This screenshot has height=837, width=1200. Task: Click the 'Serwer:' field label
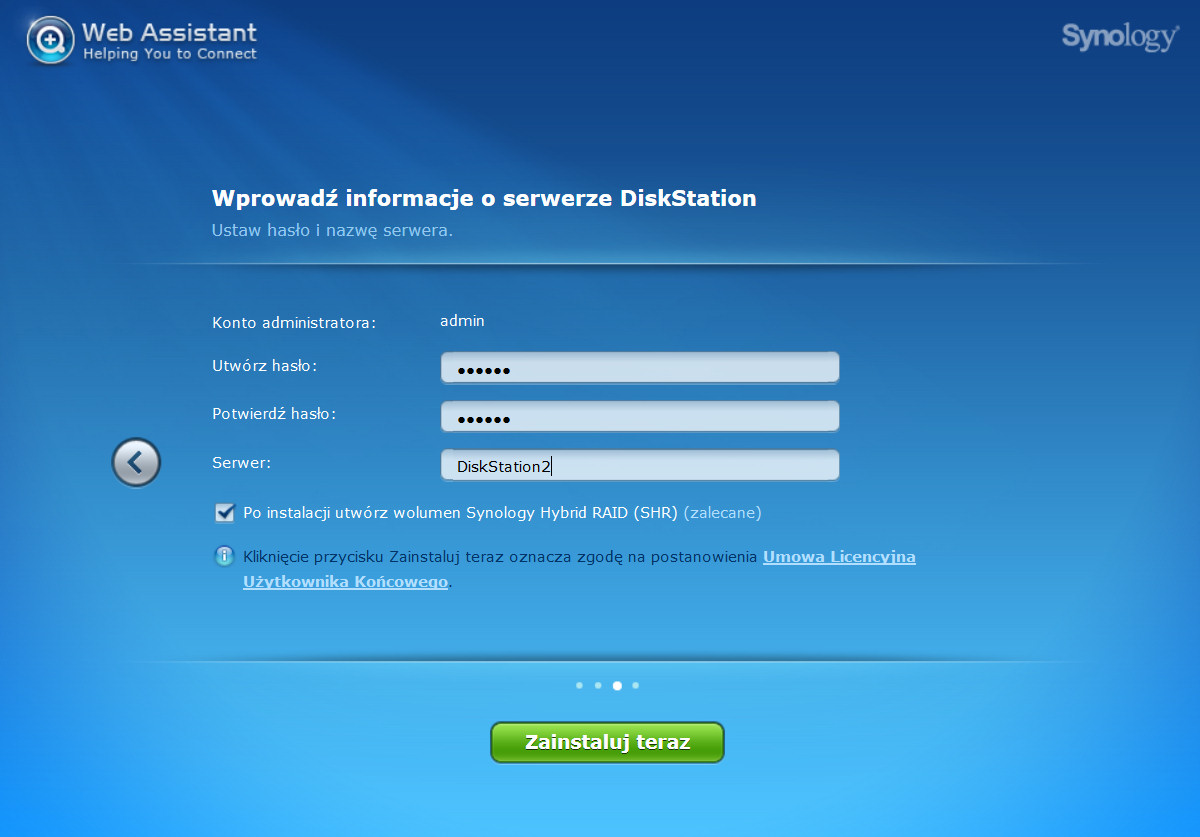pos(242,463)
